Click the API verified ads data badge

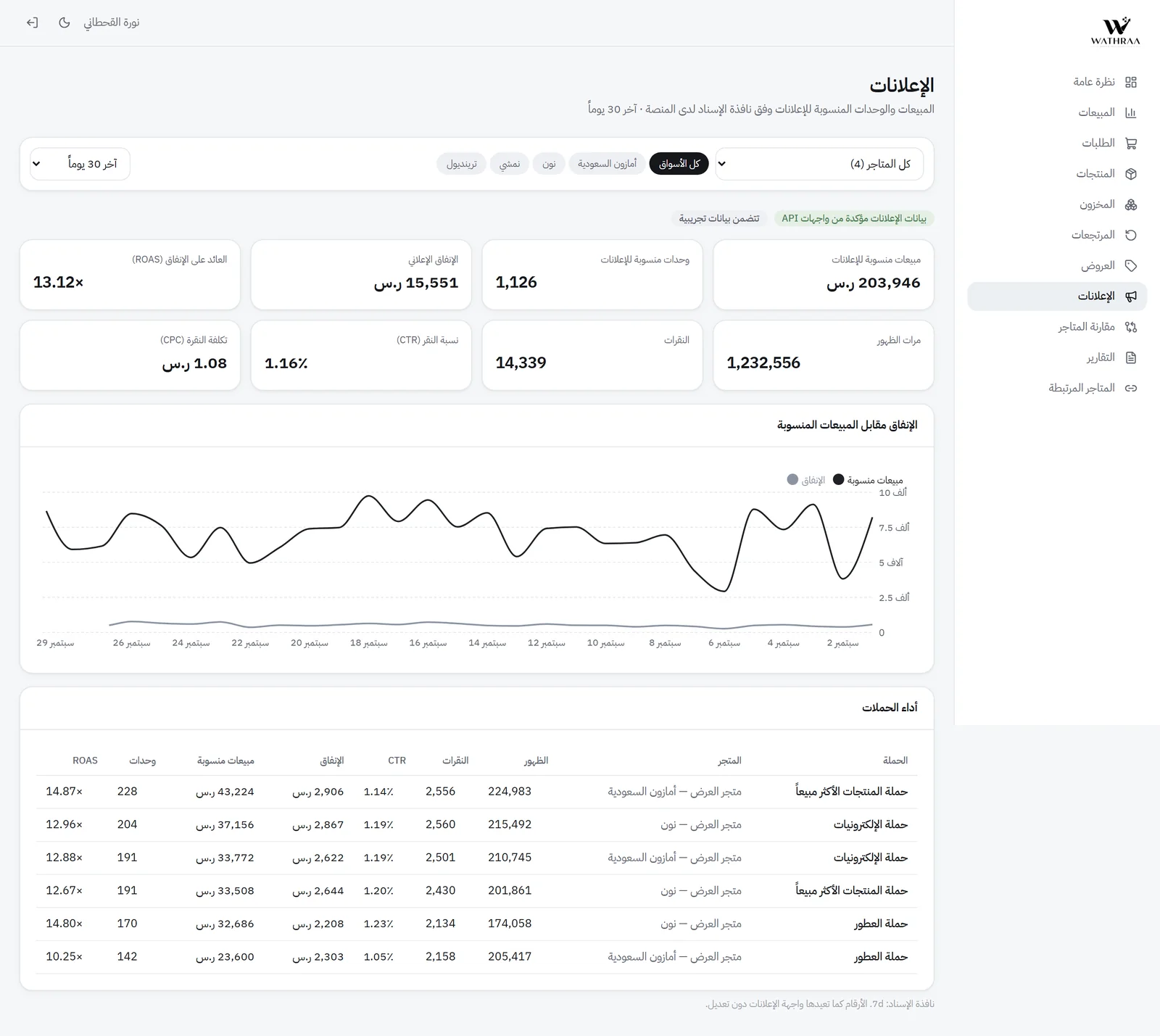(x=854, y=218)
